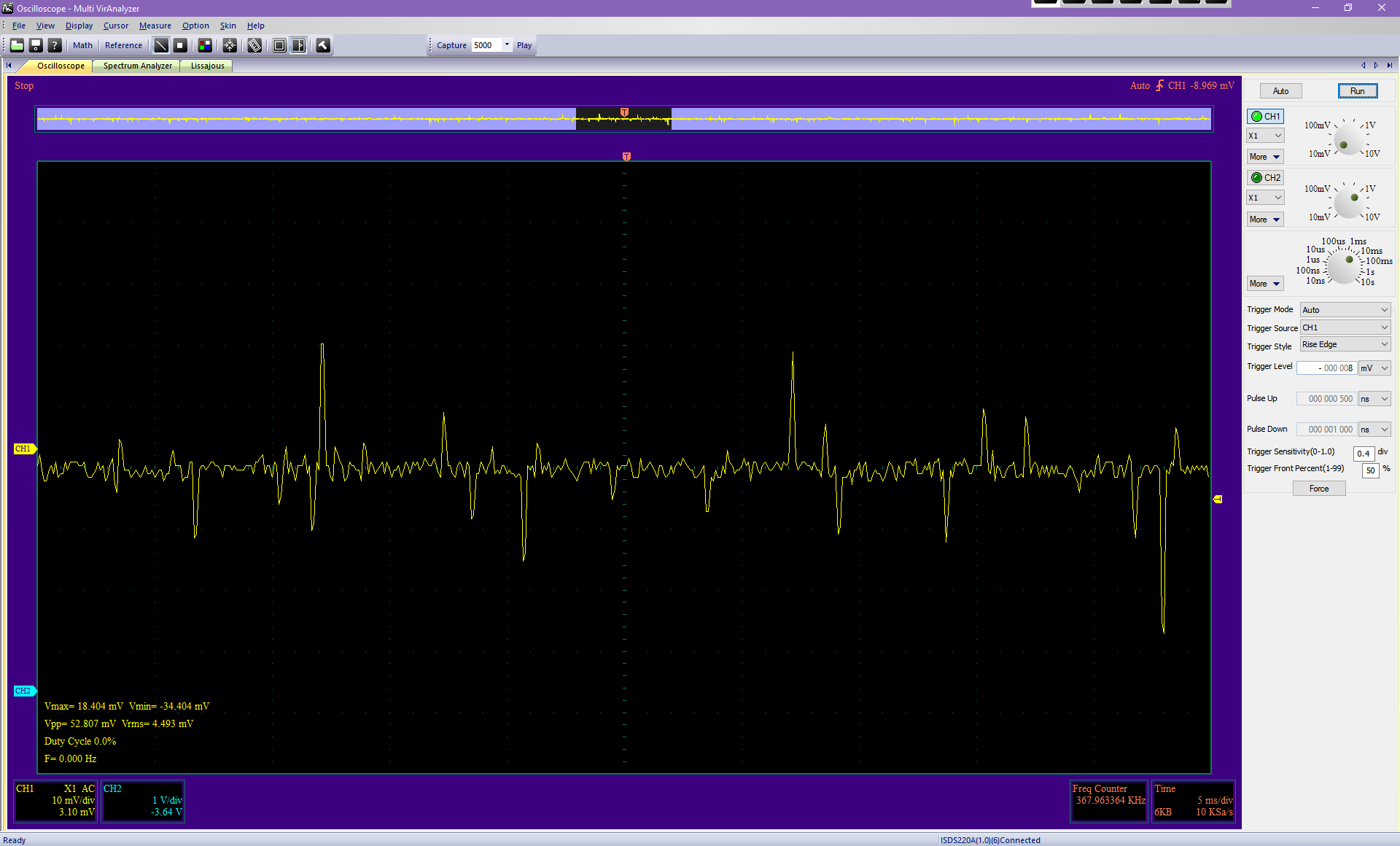The image size is (1400, 846).
Task: Click the help question mark icon
Action: pos(55,45)
